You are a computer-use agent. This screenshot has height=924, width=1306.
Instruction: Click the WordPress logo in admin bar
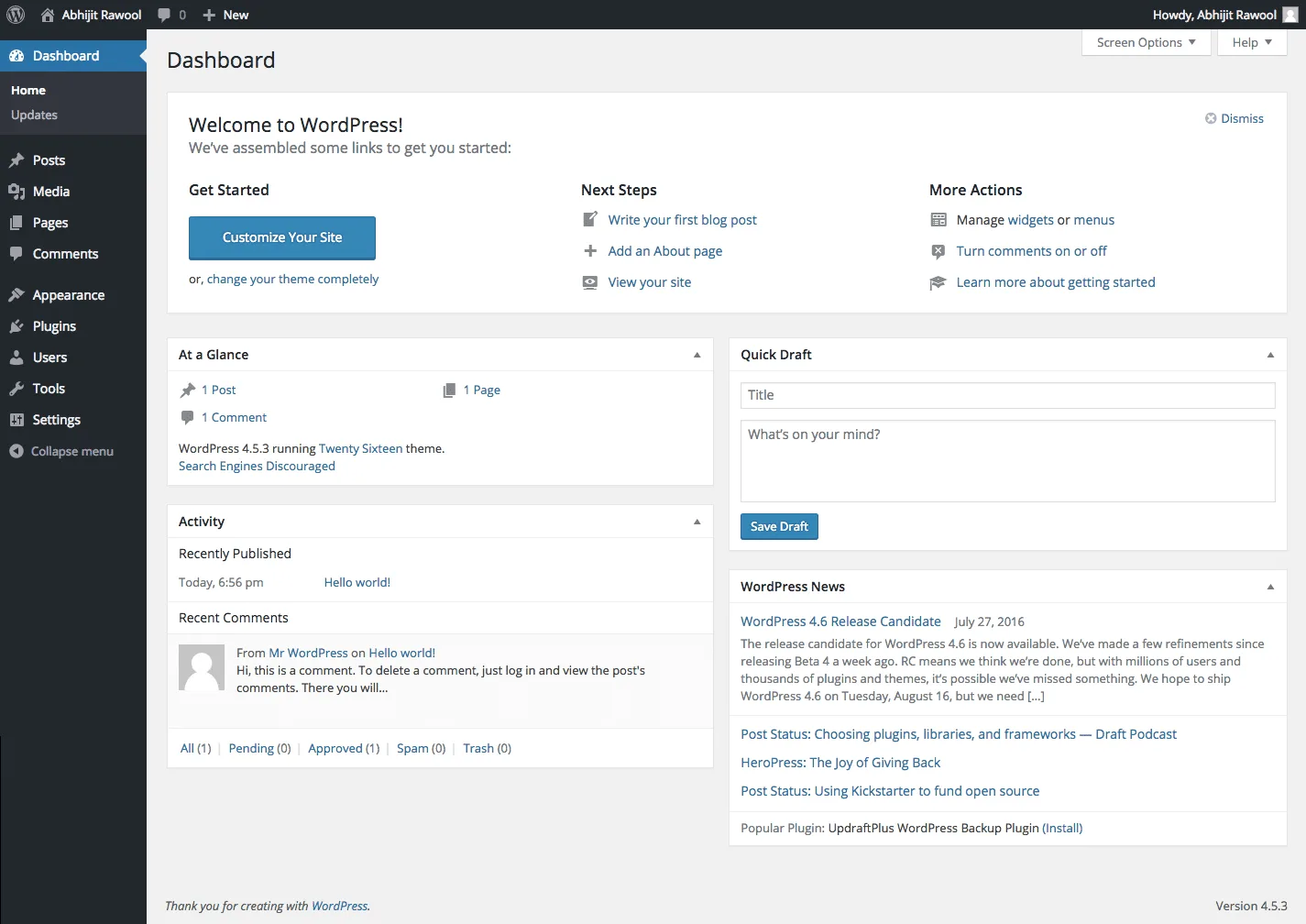click(x=16, y=15)
